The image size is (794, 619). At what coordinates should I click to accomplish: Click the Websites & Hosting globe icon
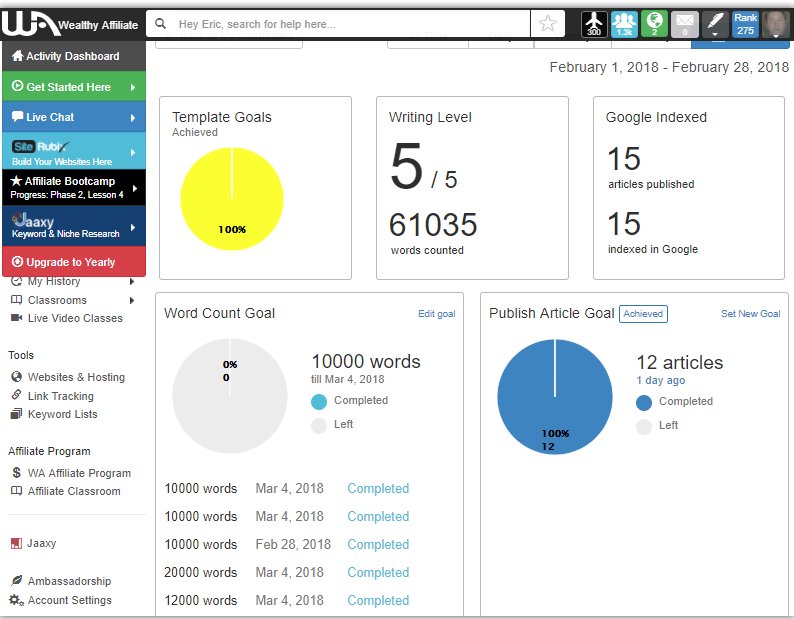coord(17,376)
